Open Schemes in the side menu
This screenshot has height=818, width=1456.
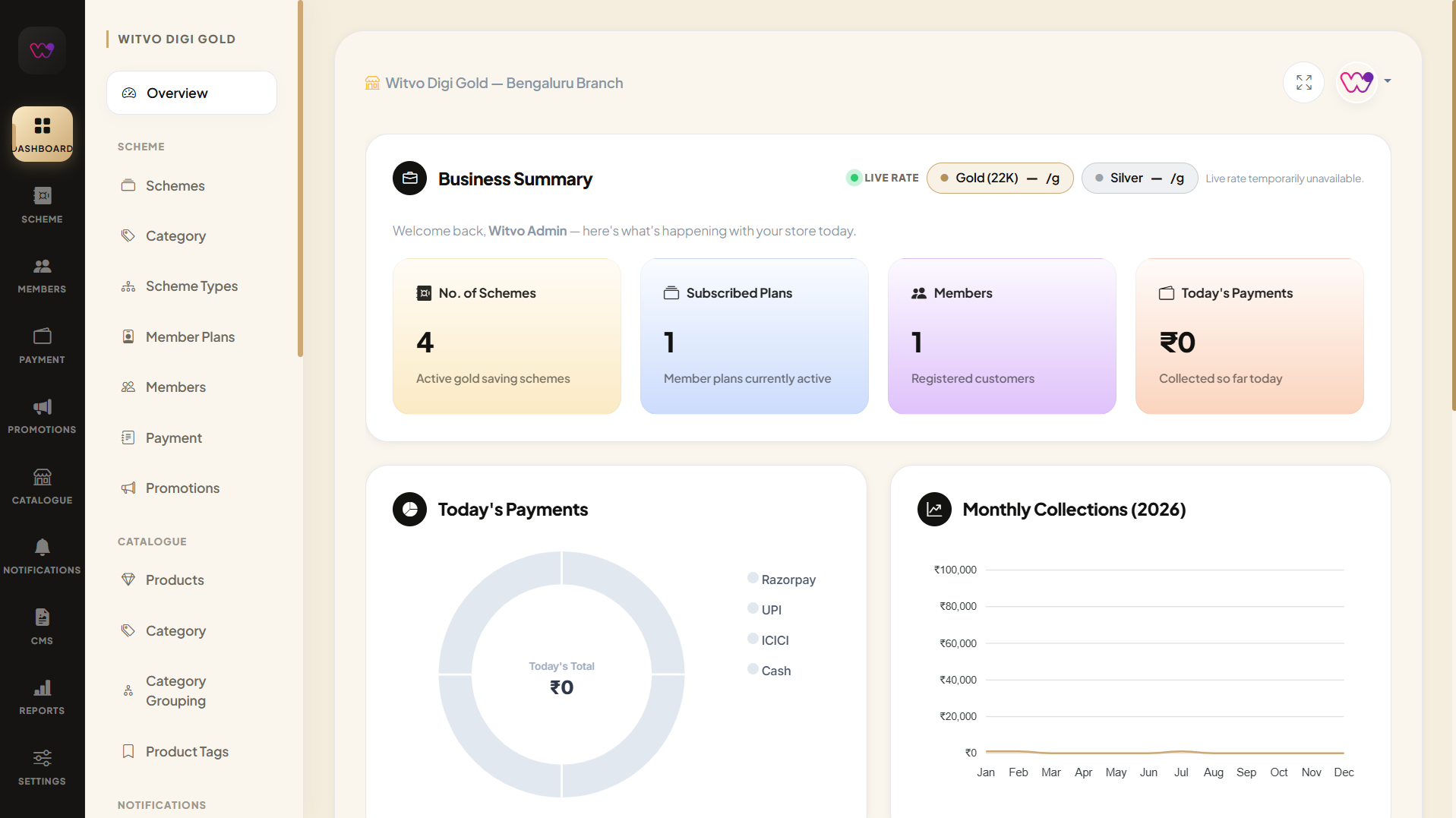coord(191,185)
